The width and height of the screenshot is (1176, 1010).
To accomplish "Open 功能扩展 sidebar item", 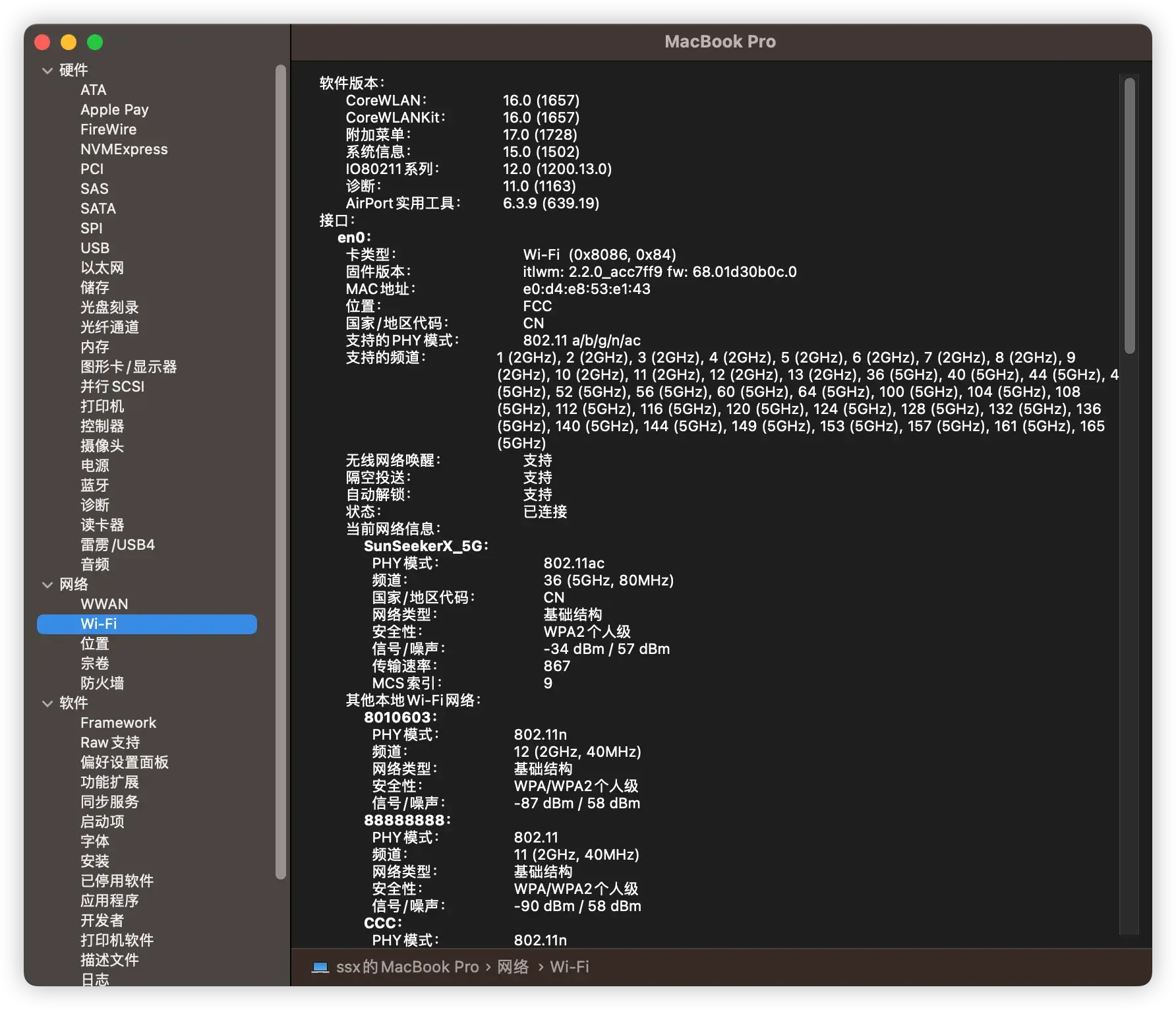I will point(109,783).
